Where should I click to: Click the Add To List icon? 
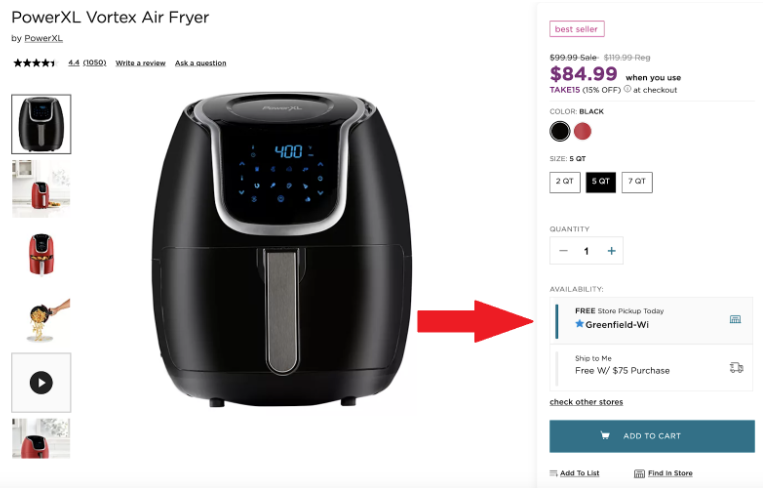pos(553,473)
